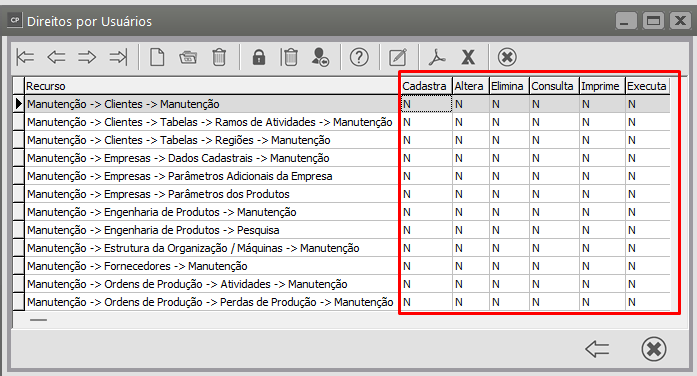Click the Altera column header
This screenshot has height=376, width=697.
coord(470,86)
